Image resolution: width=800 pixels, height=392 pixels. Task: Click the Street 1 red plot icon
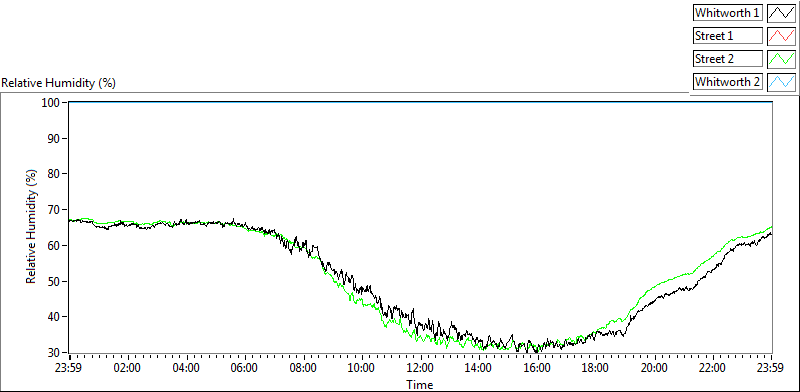click(781, 36)
